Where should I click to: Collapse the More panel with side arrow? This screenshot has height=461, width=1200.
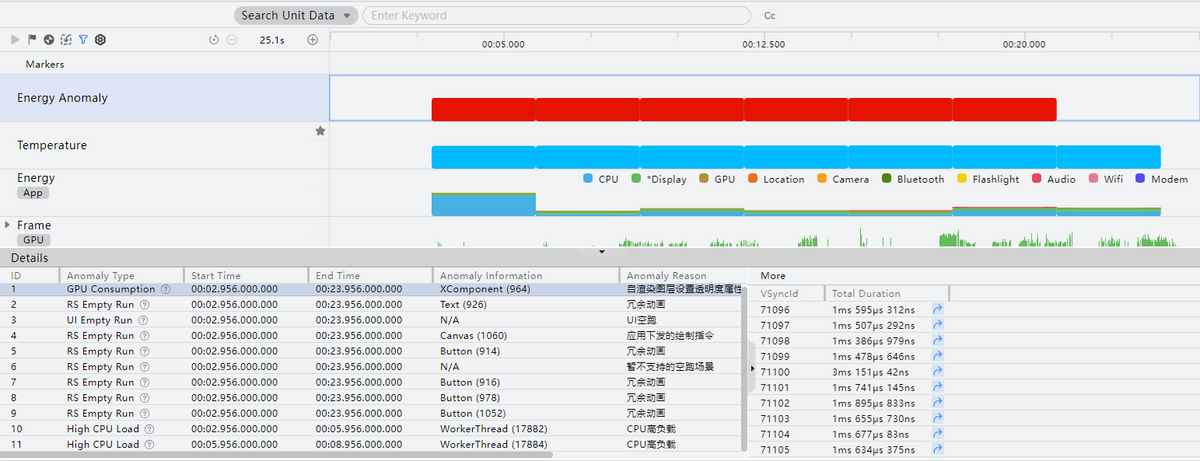[x=752, y=369]
